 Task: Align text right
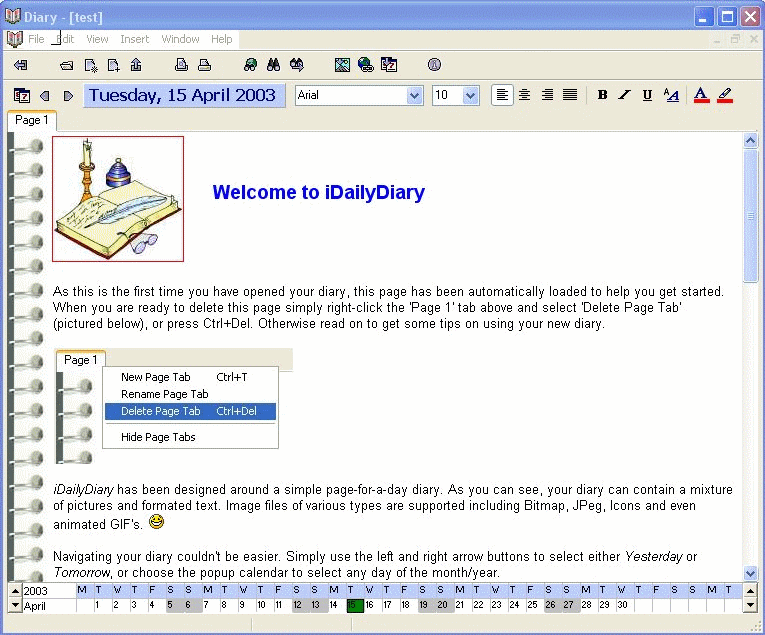tap(547, 95)
